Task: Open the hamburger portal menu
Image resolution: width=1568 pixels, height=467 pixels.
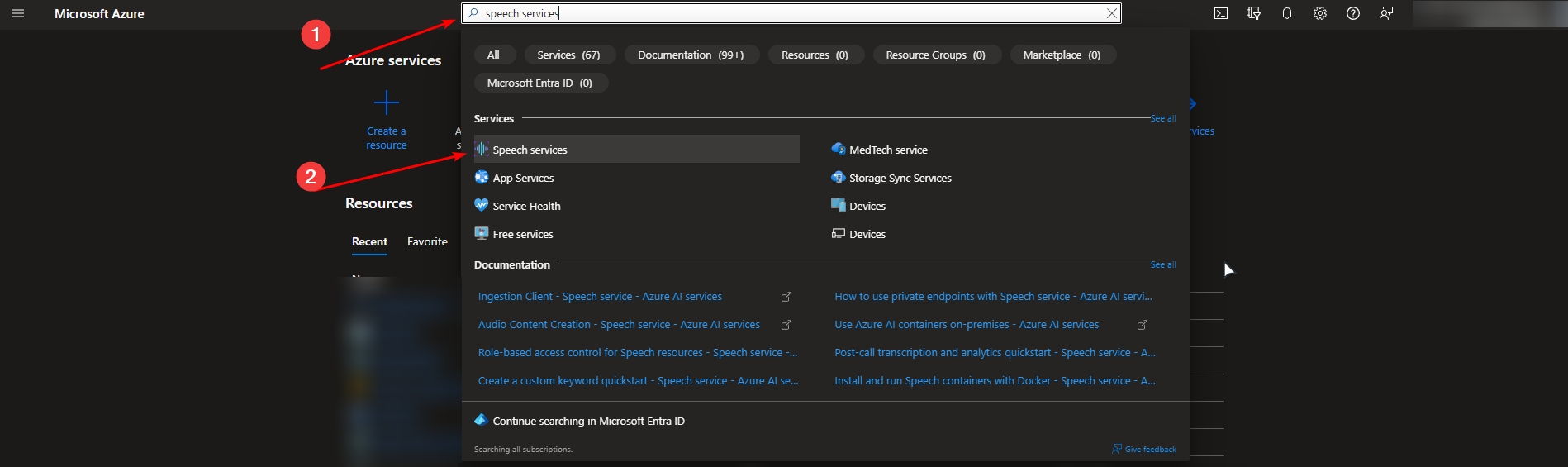Action: click(x=18, y=13)
